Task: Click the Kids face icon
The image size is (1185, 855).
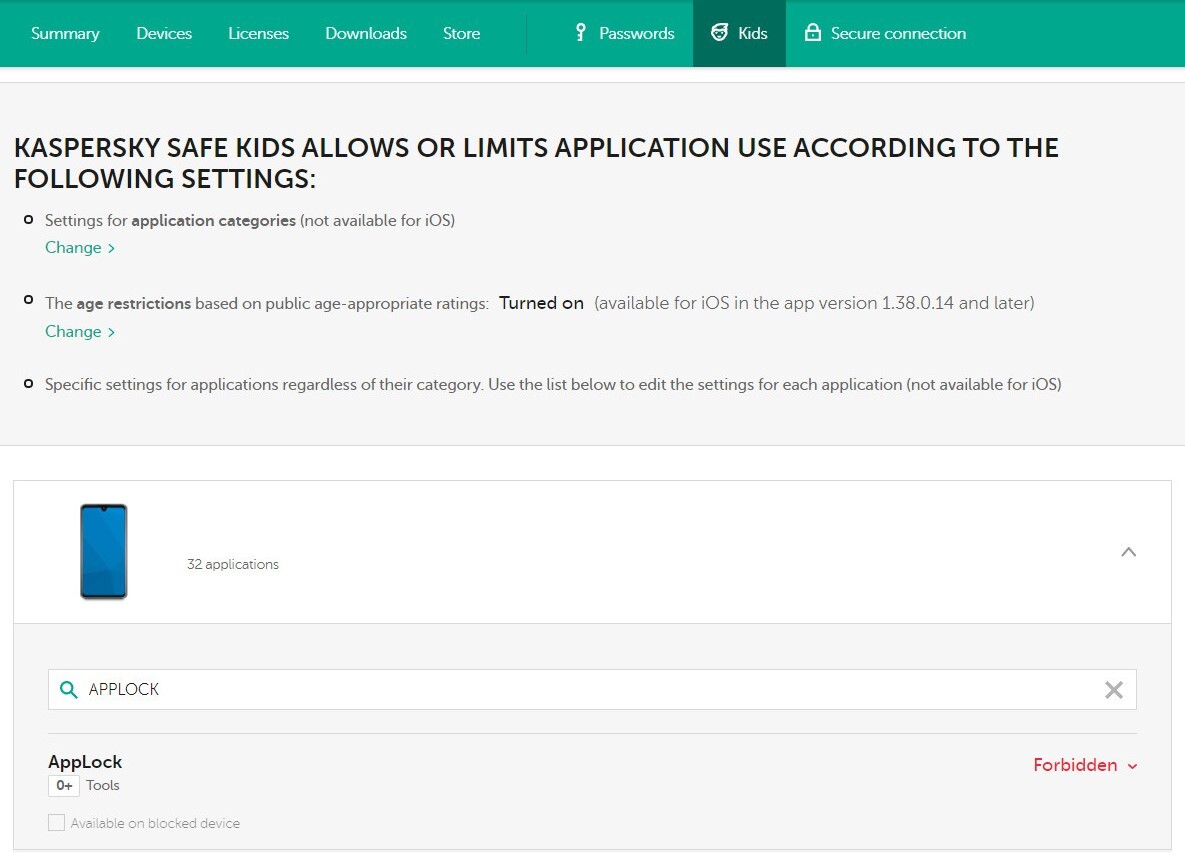Action: [x=719, y=33]
